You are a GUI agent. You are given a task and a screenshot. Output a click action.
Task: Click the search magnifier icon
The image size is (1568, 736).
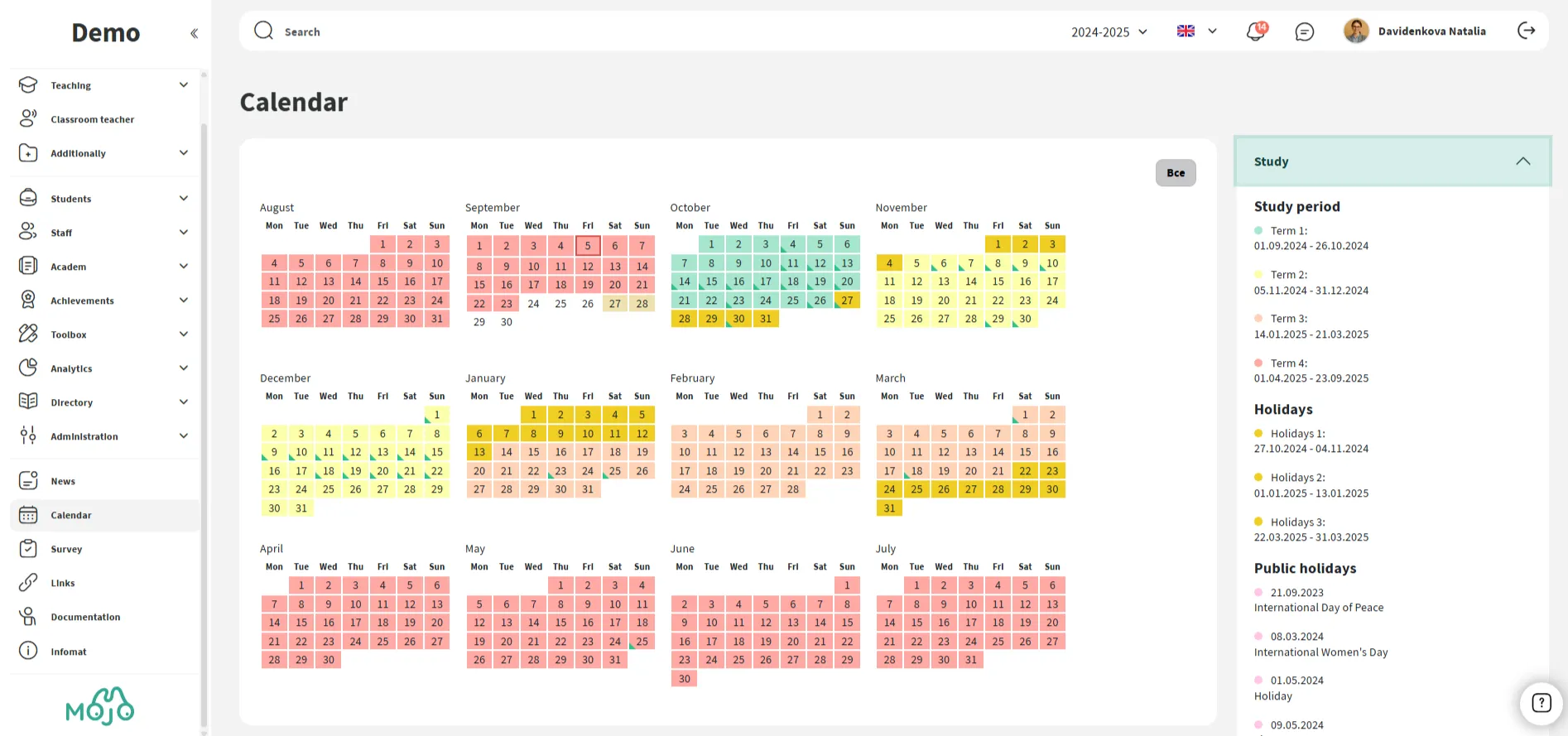(263, 31)
